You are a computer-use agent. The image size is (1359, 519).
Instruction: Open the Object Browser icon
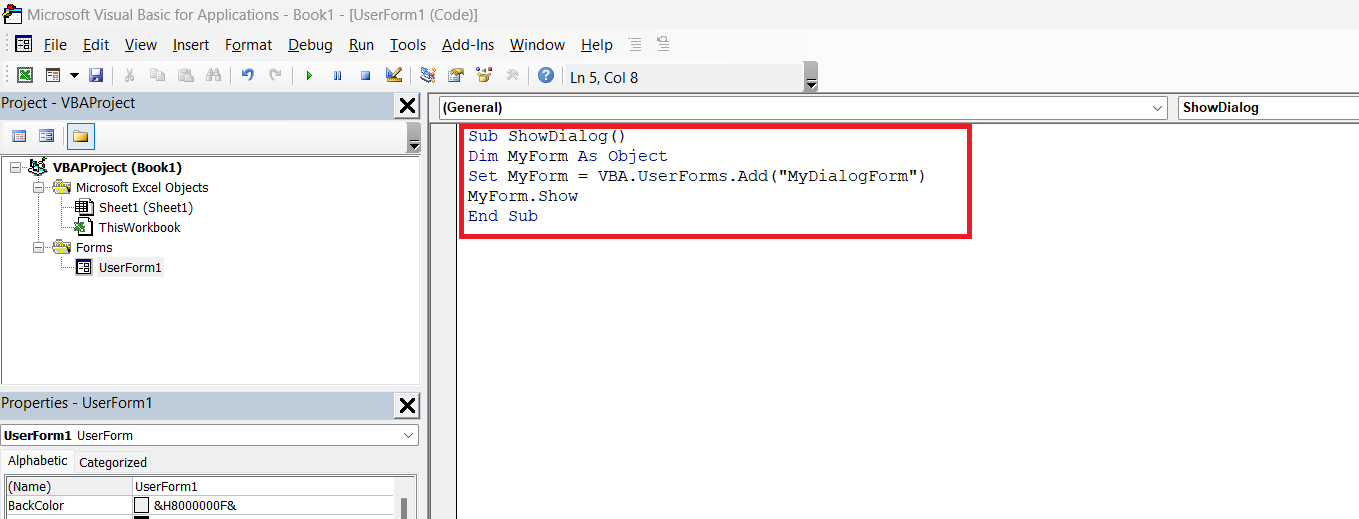pyautogui.click(x=484, y=75)
